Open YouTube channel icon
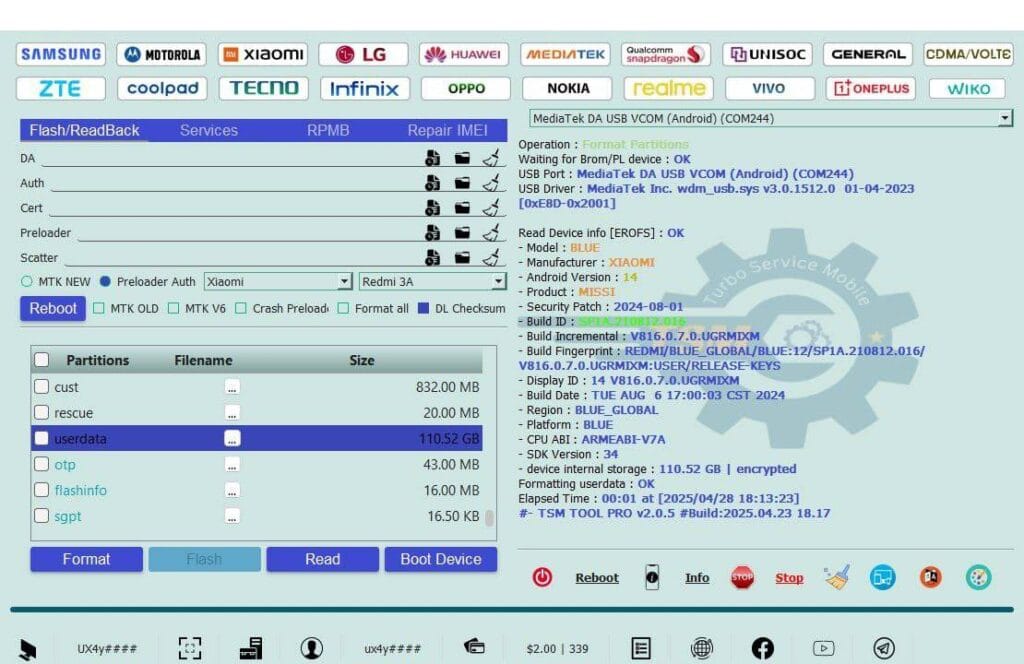This screenshot has height=664, width=1024. 824,648
